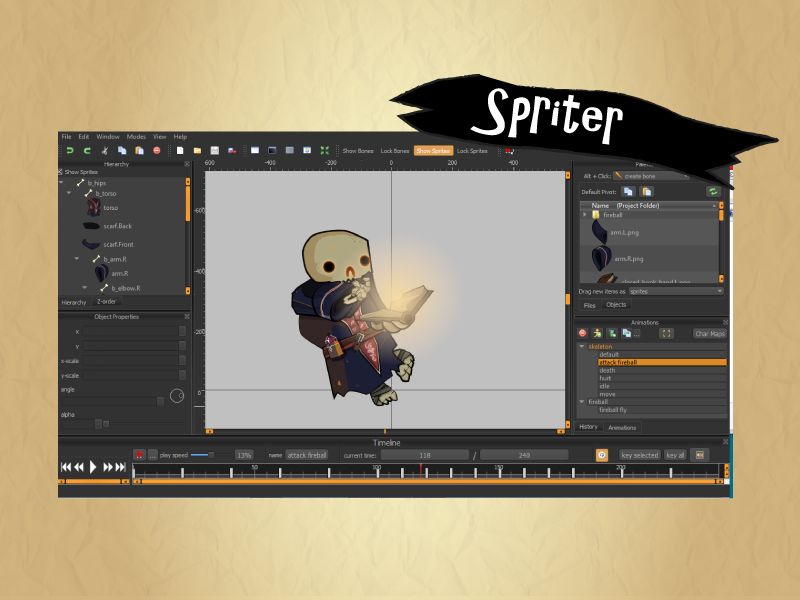Click the Copy icon in the toolbar
The image size is (800, 600).
[122, 151]
